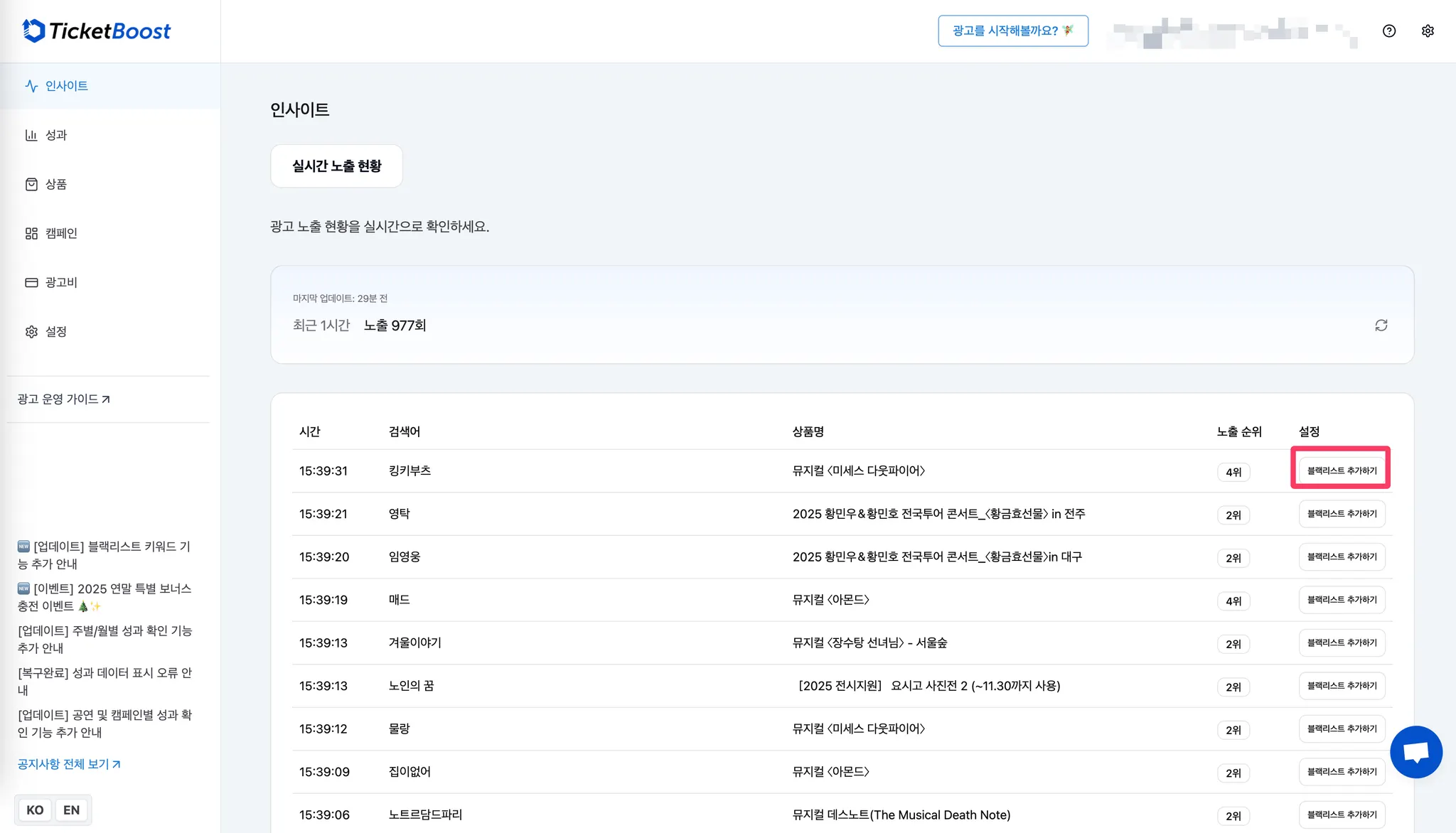Open the help question mark icon
The image size is (1456, 833).
1388,31
